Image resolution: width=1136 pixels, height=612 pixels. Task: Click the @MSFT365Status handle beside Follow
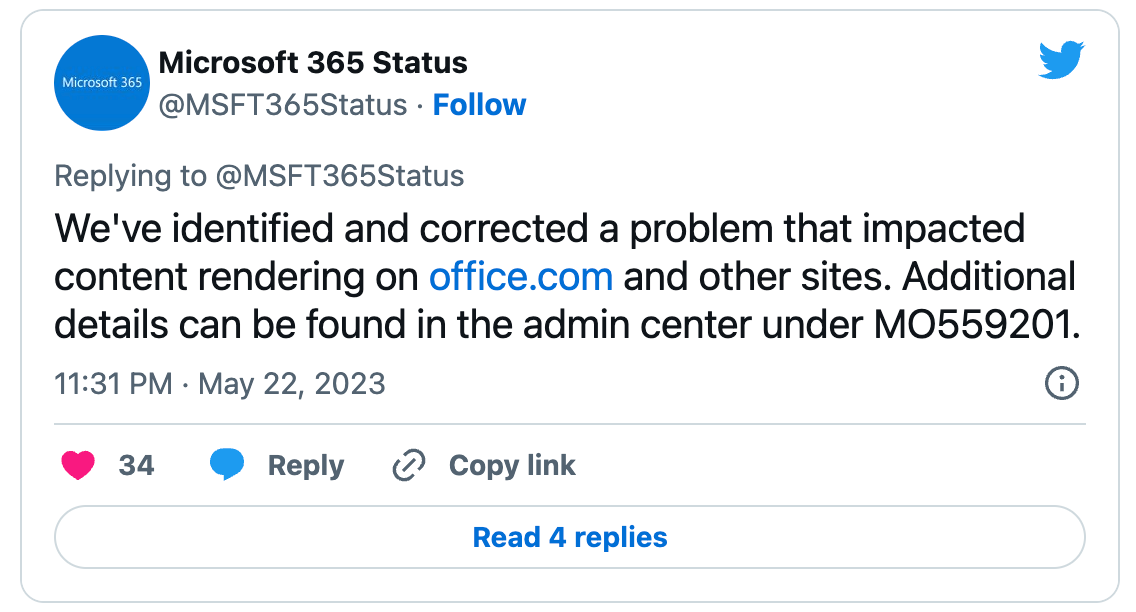point(283,105)
